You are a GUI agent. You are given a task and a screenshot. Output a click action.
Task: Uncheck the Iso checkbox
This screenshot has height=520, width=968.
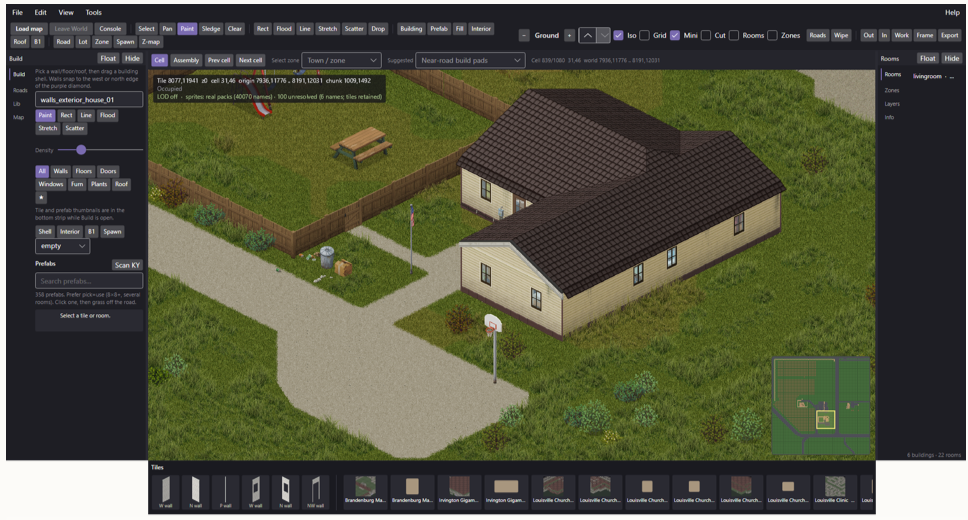618,35
